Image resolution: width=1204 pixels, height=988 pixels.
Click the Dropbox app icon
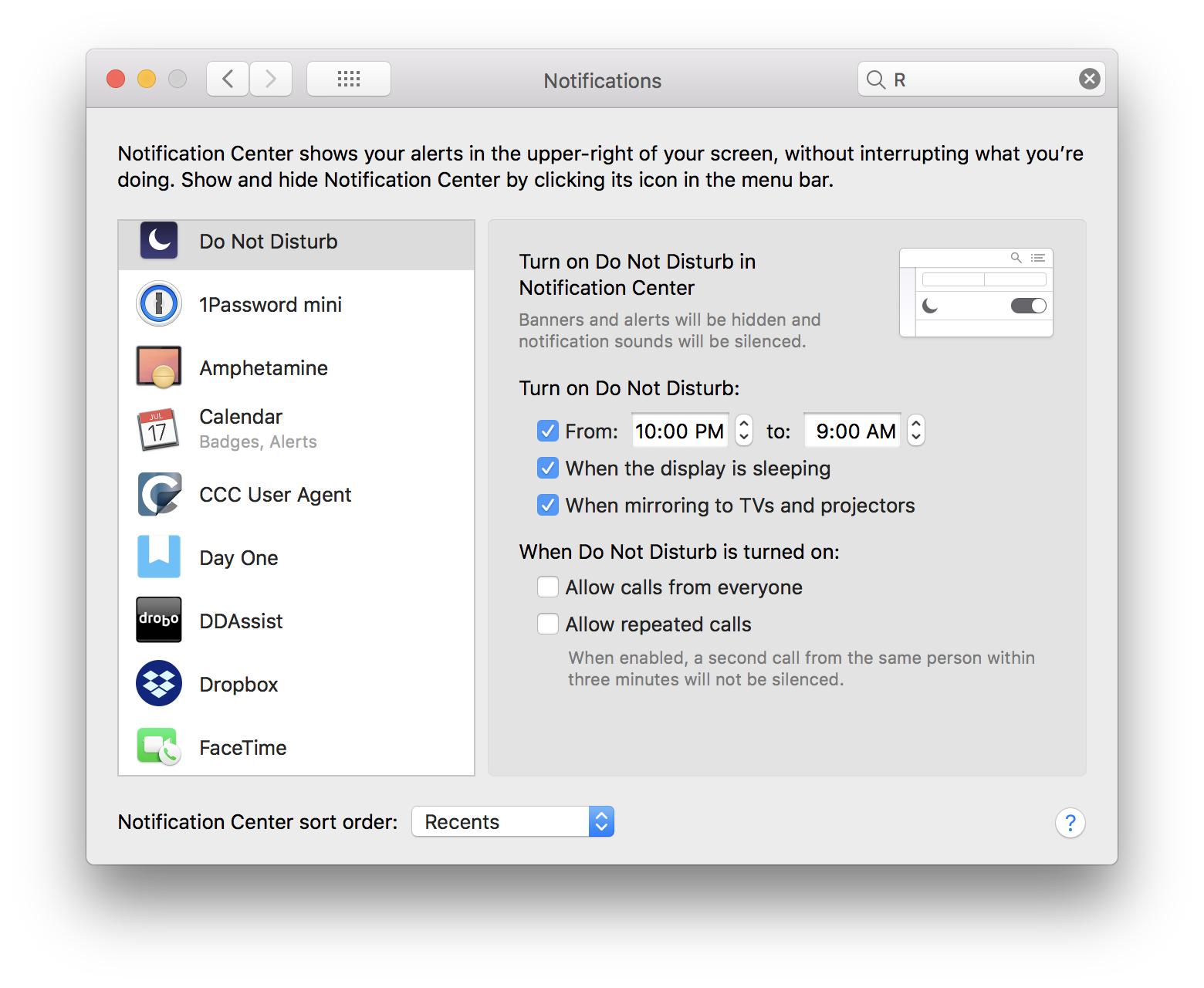[x=159, y=683]
